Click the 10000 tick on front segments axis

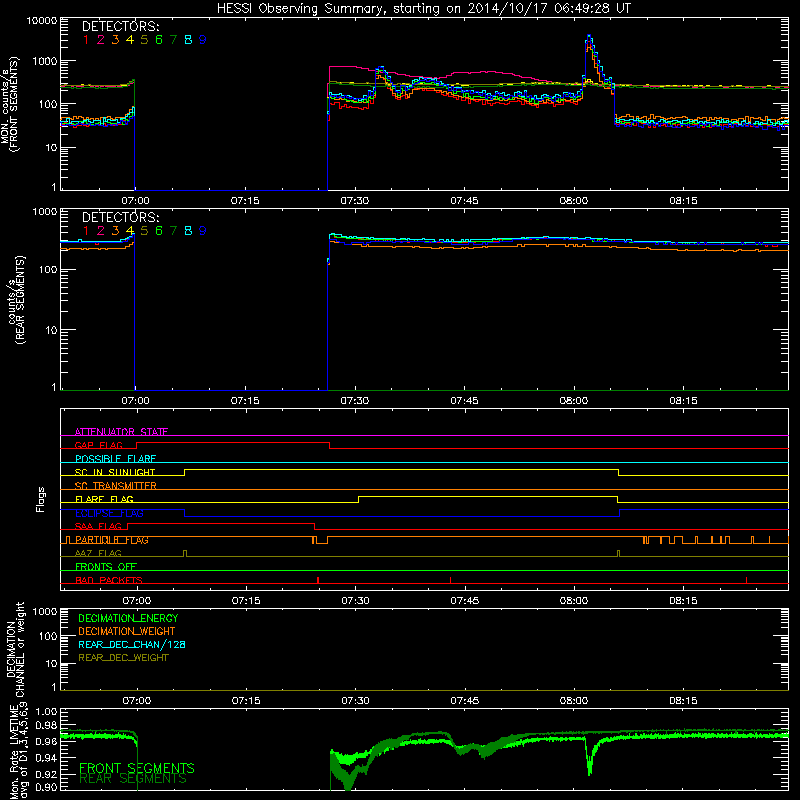pos(42,21)
